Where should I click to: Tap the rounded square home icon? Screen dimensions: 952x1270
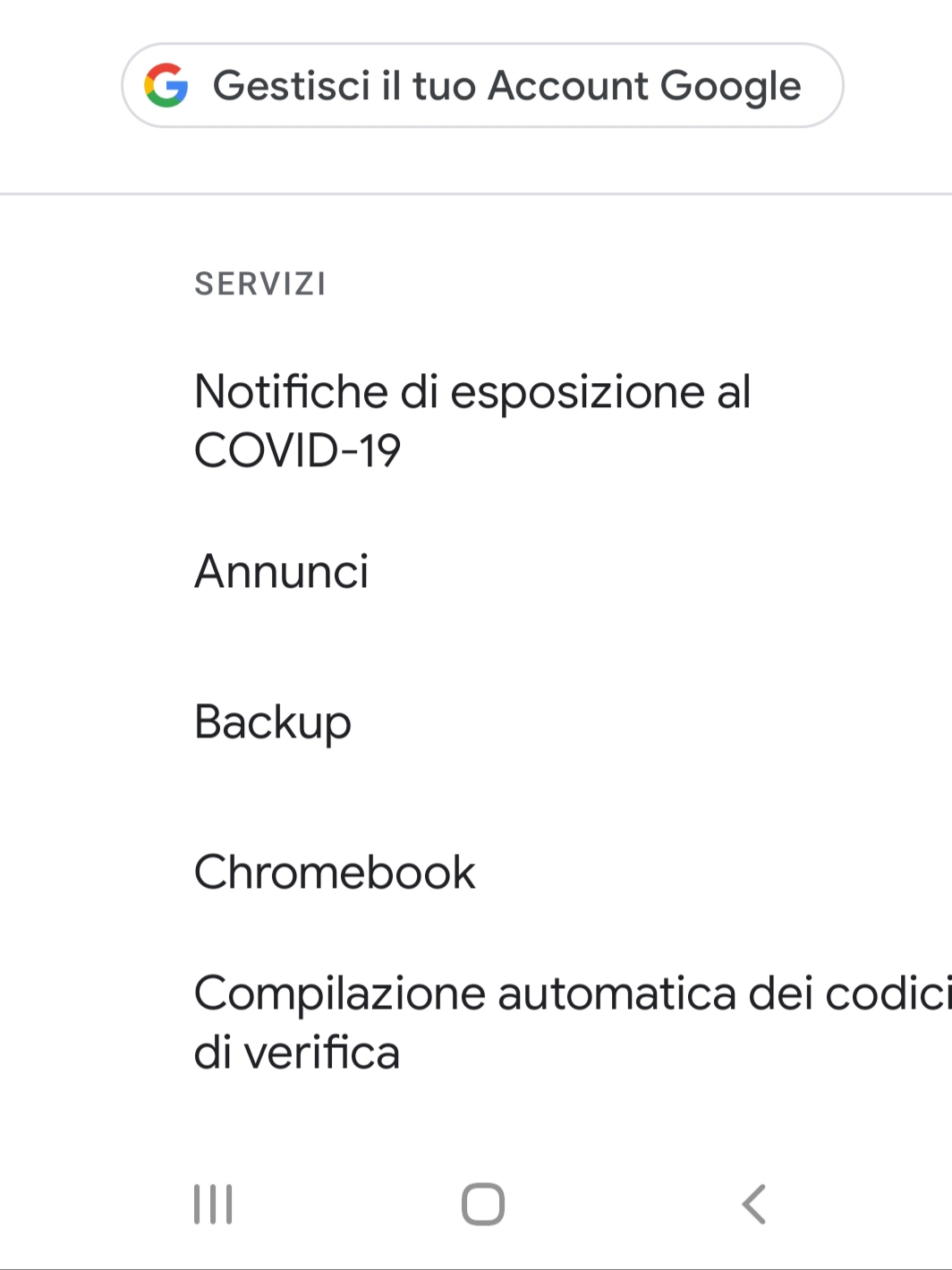click(x=483, y=1204)
